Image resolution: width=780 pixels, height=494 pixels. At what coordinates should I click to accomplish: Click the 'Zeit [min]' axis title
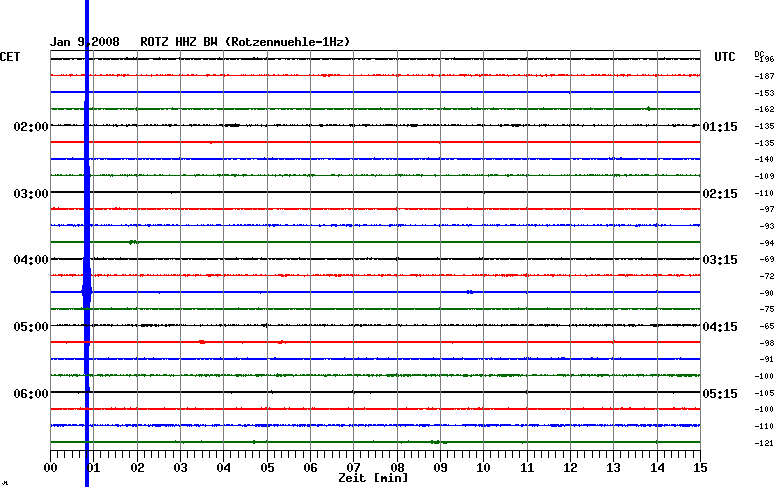click(373, 478)
